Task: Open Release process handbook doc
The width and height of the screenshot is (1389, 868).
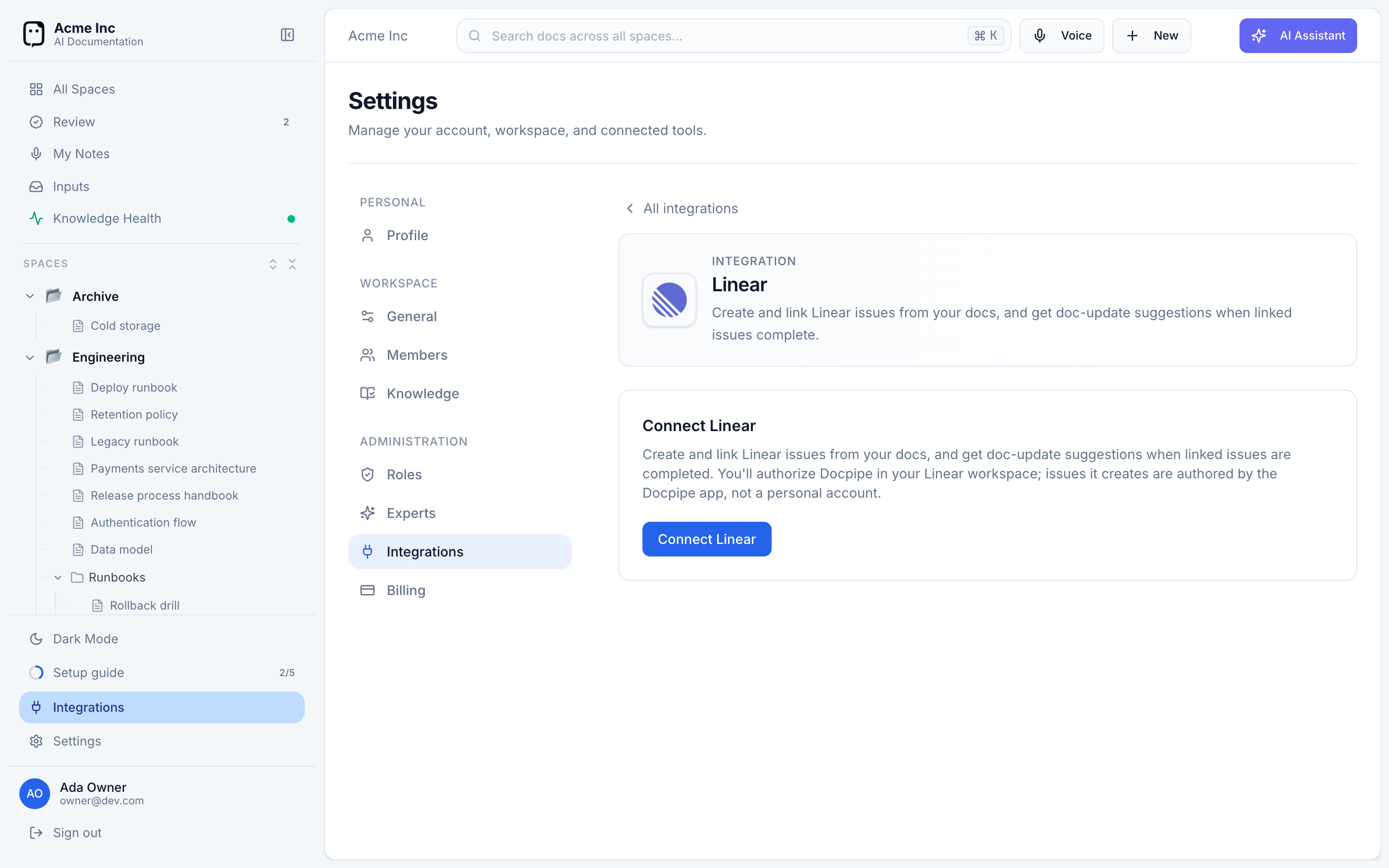Action: (163, 495)
